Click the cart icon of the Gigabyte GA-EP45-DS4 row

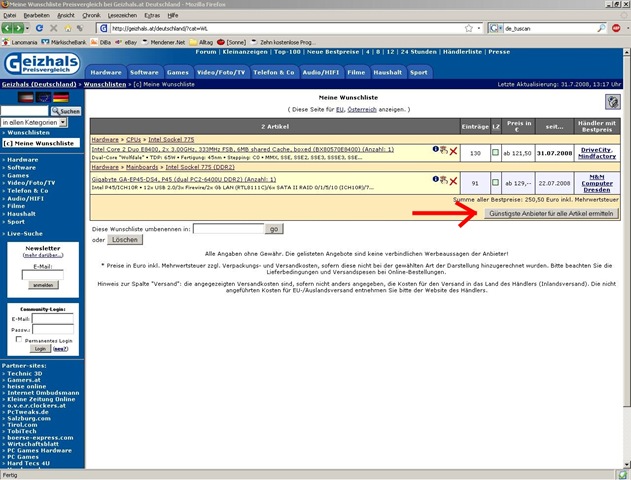coord(443,180)
